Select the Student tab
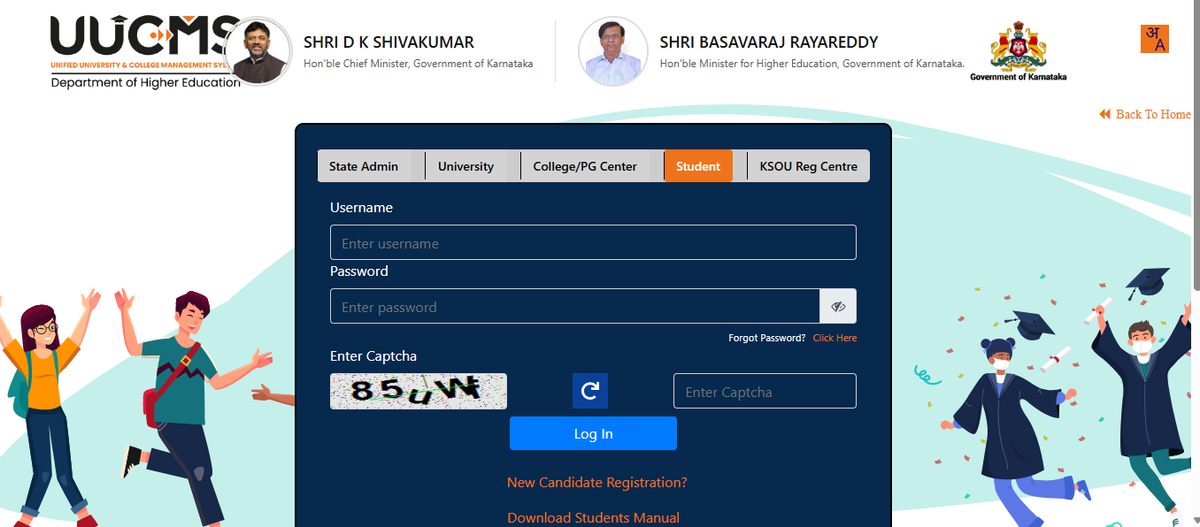Image resolution: width=1200 pixels, height=527 pixels. 698,166
